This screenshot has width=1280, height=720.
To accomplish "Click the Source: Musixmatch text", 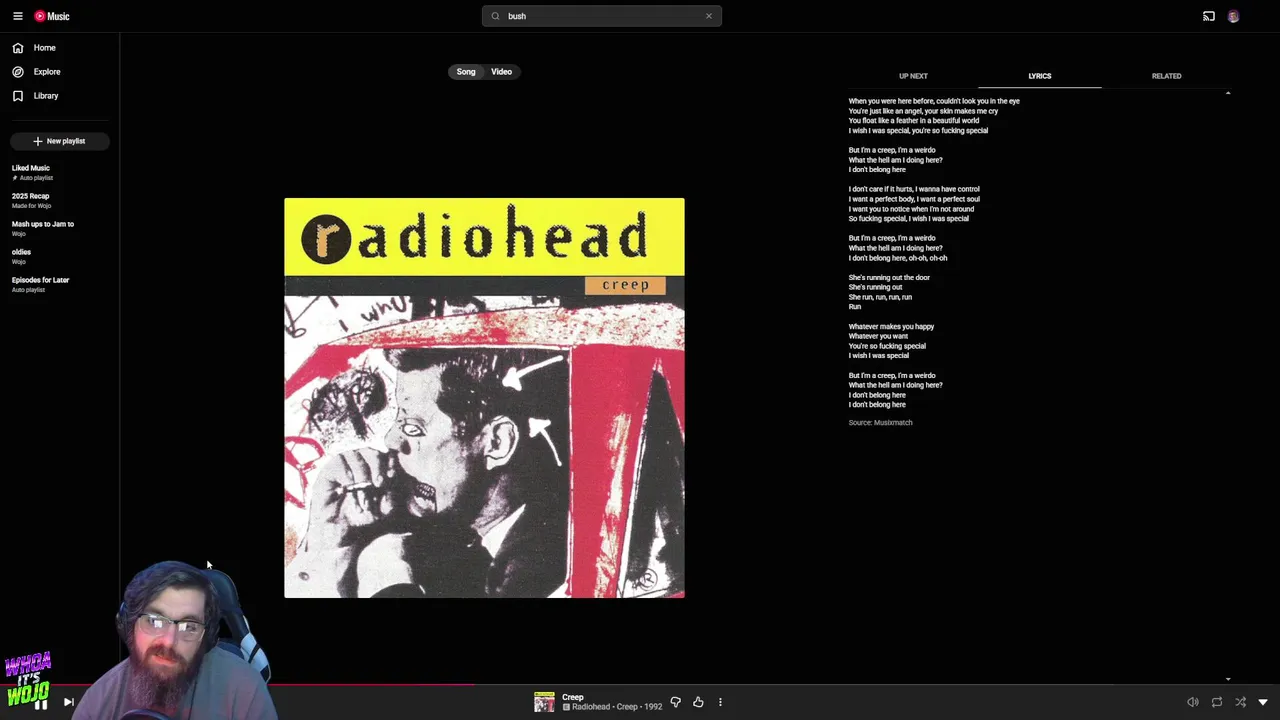I will point(880,423).
